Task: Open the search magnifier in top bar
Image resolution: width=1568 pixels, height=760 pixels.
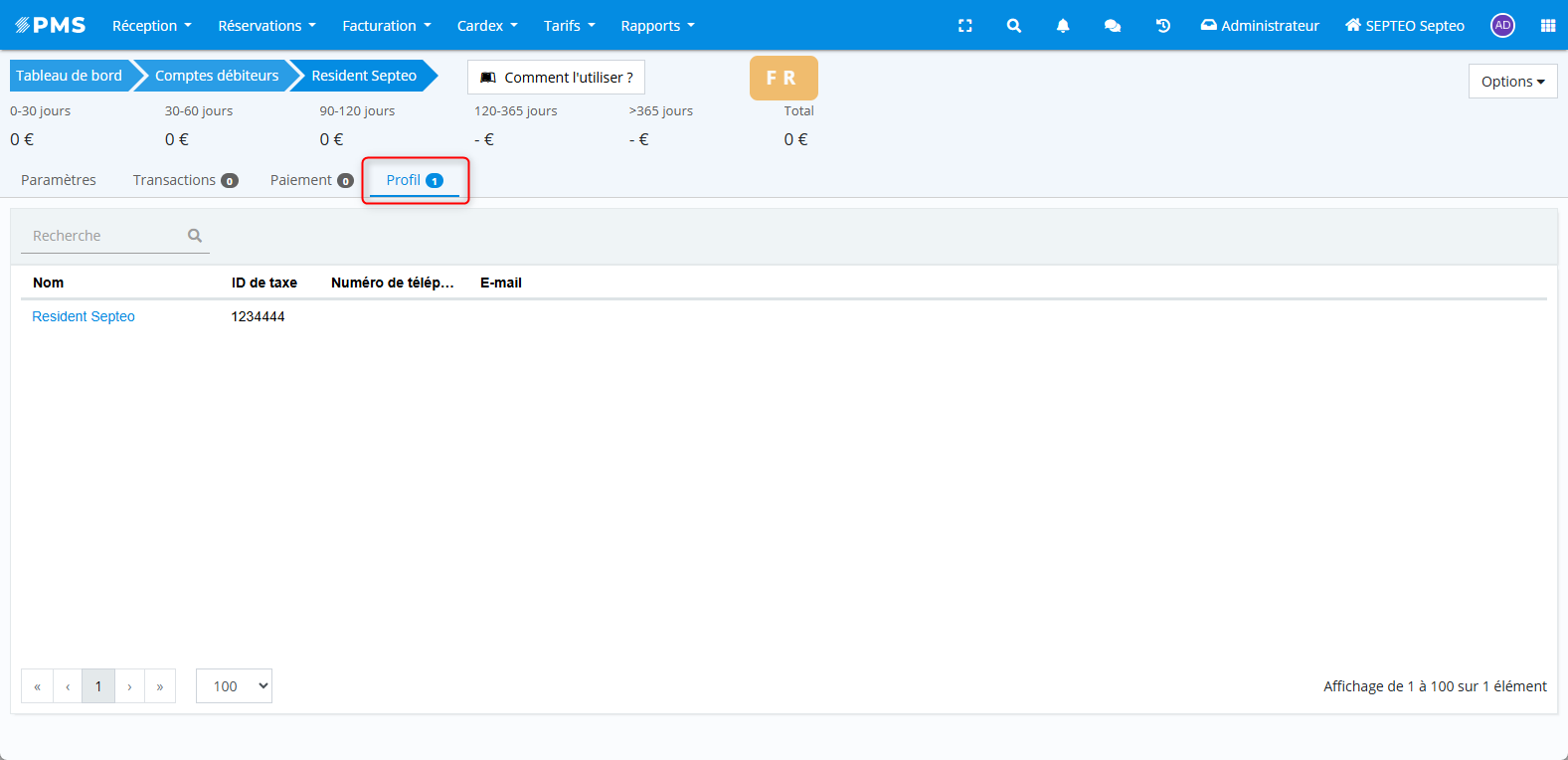Action: point(1013,26)
